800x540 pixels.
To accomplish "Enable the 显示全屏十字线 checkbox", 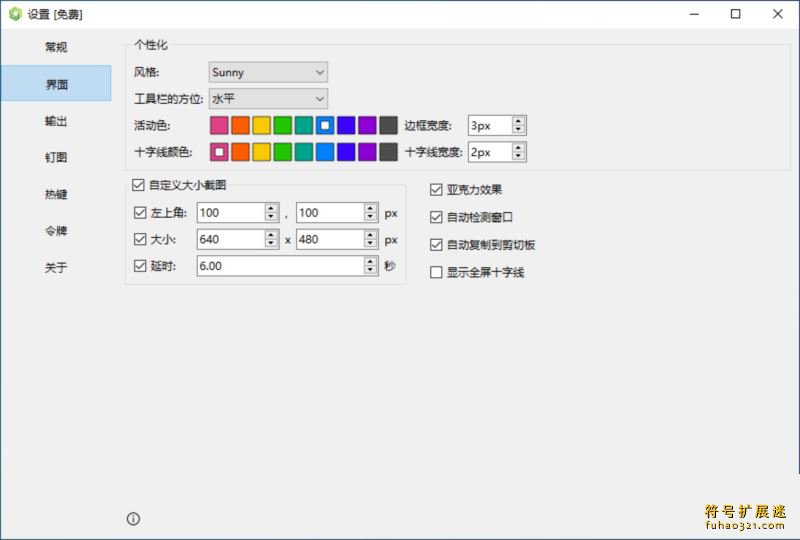I will click(x=436, y=272).
